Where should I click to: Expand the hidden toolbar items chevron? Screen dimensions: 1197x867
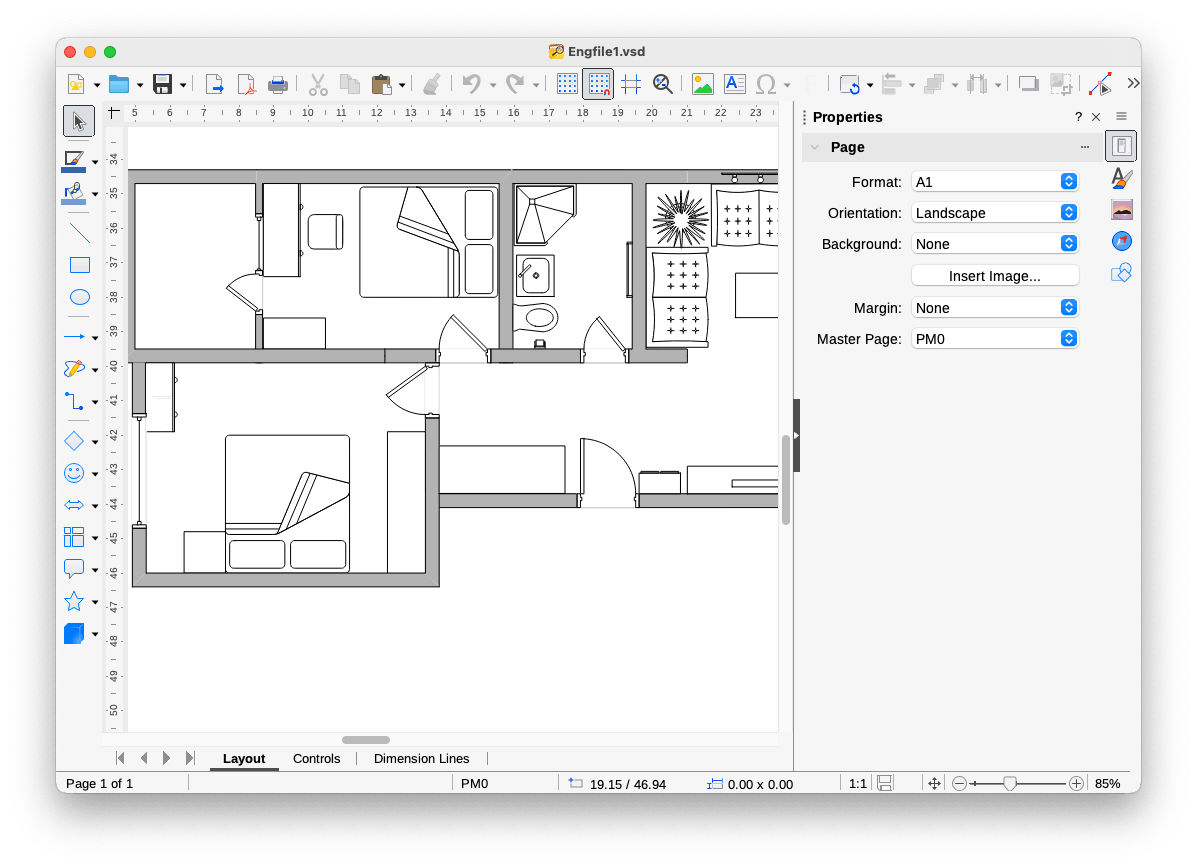coord(1133,83)
